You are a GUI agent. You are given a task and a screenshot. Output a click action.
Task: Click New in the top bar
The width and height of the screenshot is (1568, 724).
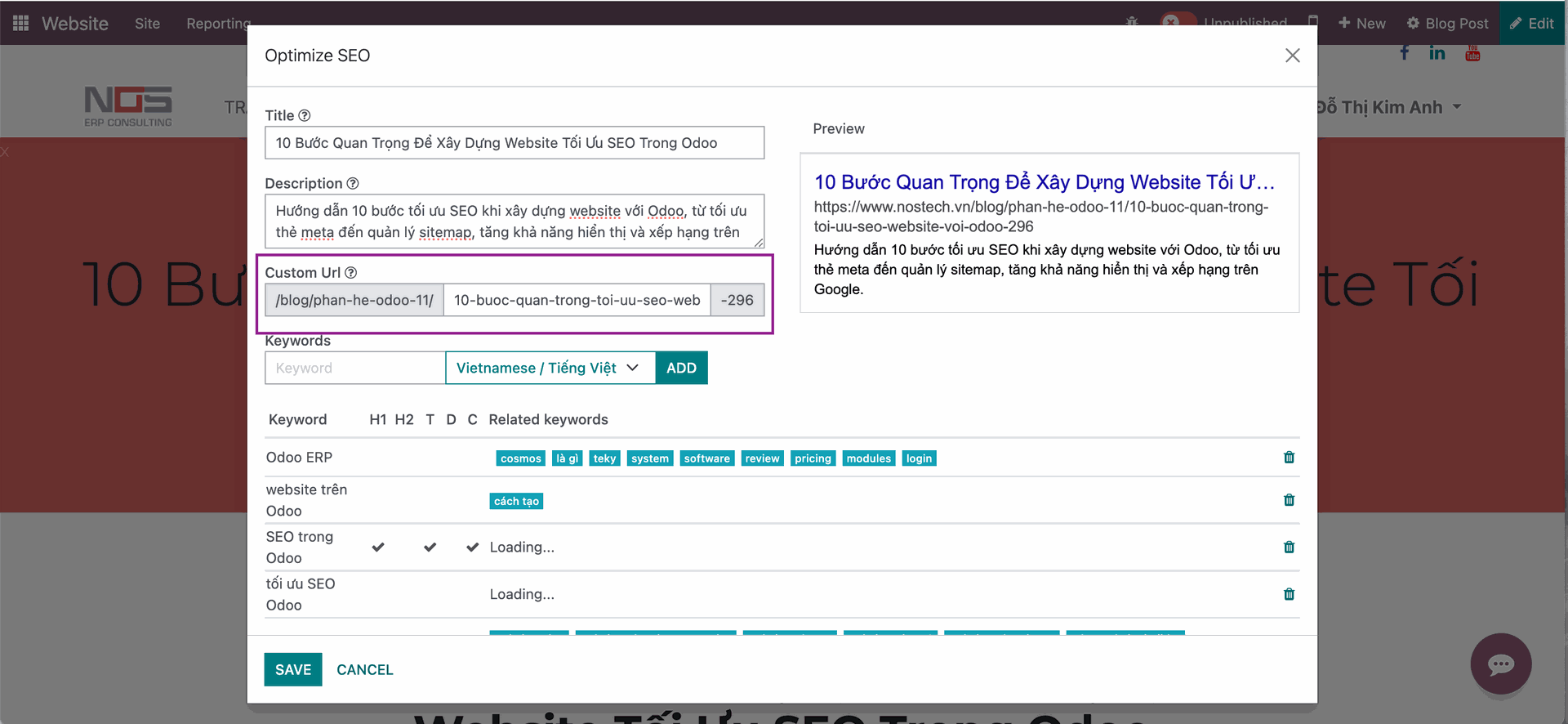click(1362, 23)
